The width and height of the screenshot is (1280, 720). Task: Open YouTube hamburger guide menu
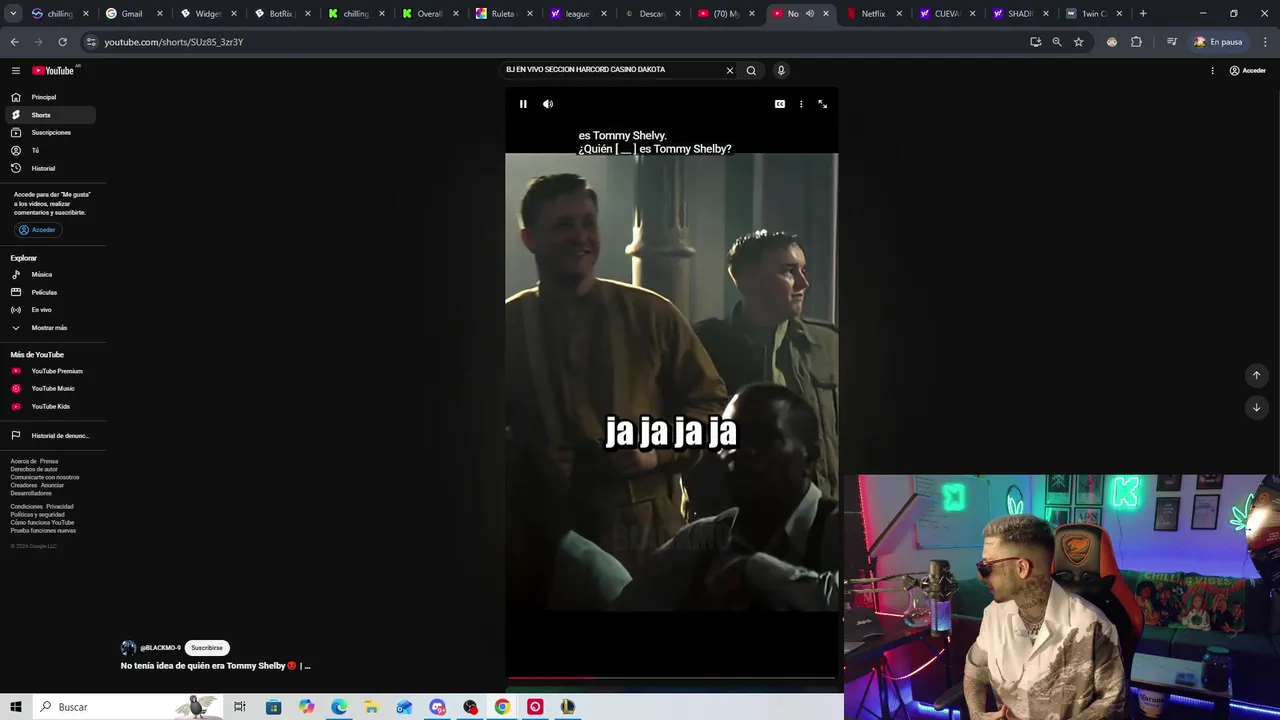pyautogui.click(x=16, y=71)
